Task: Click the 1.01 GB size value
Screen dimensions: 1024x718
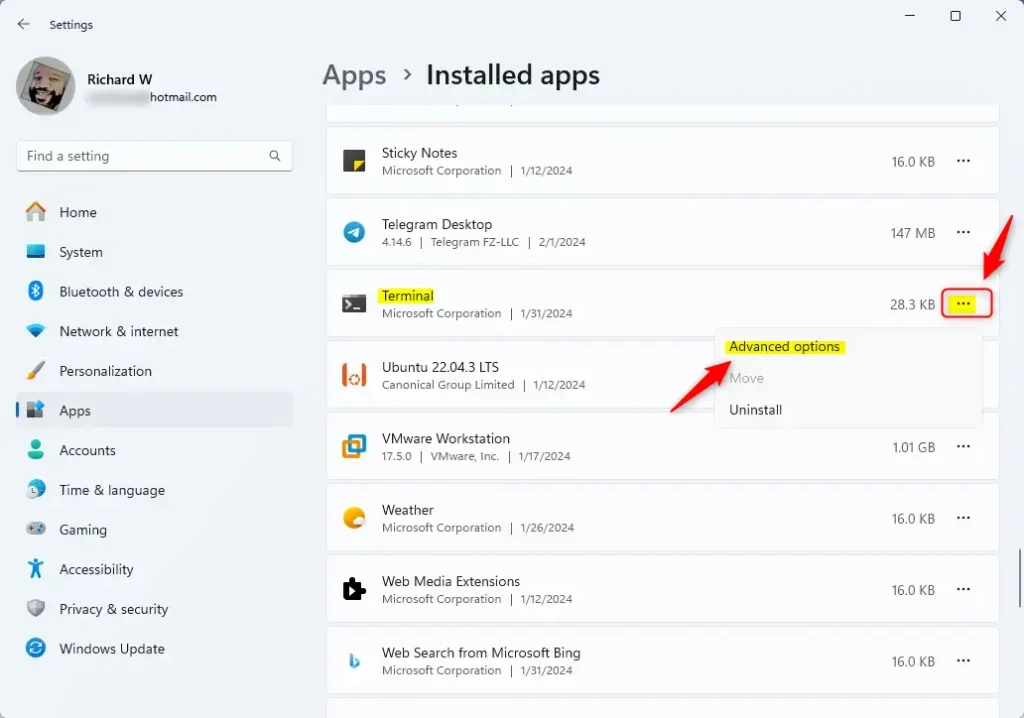Action: tap(914, 448)
